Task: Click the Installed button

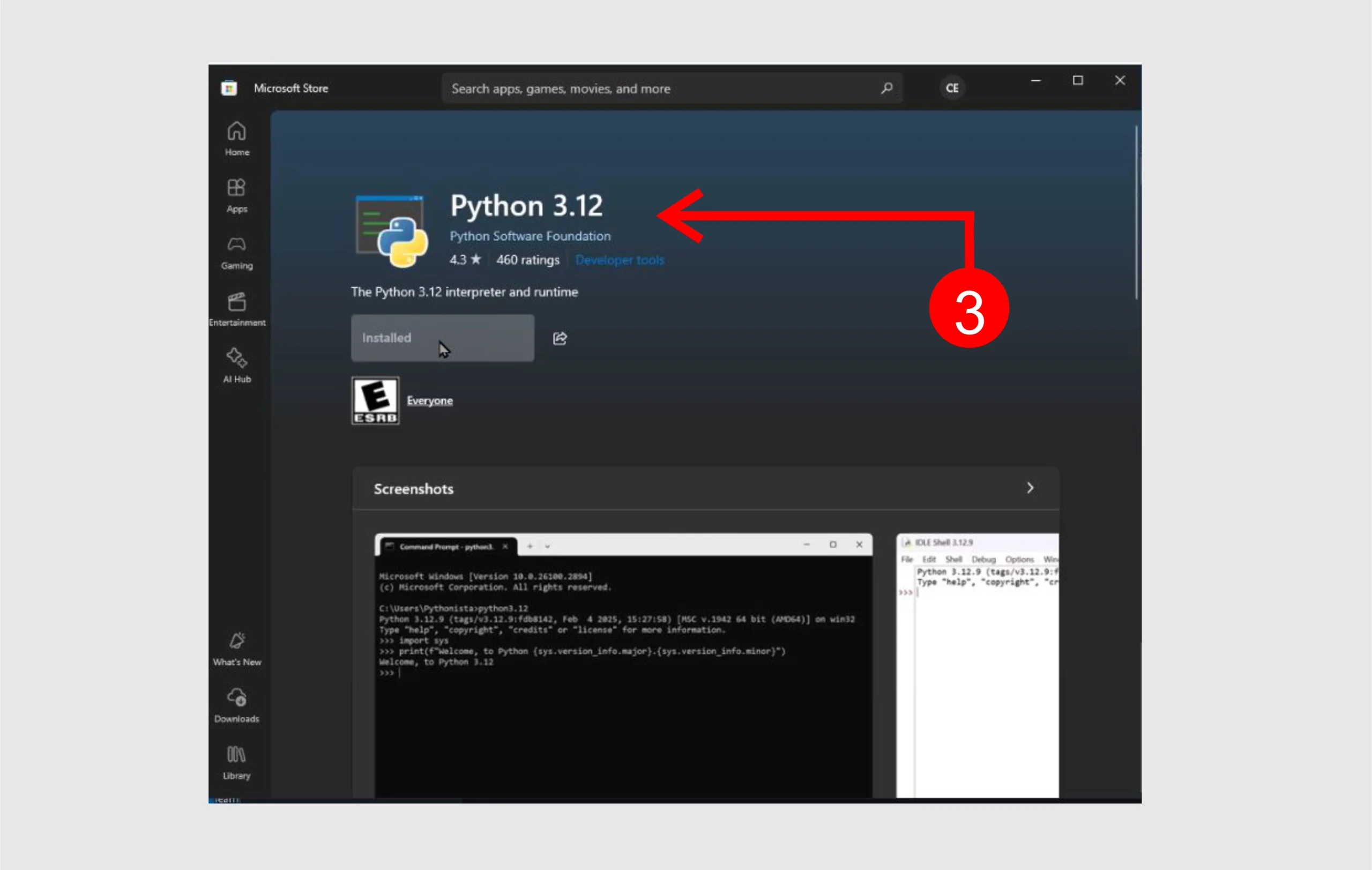Action: pyautogui.click(x=442, y=338)
